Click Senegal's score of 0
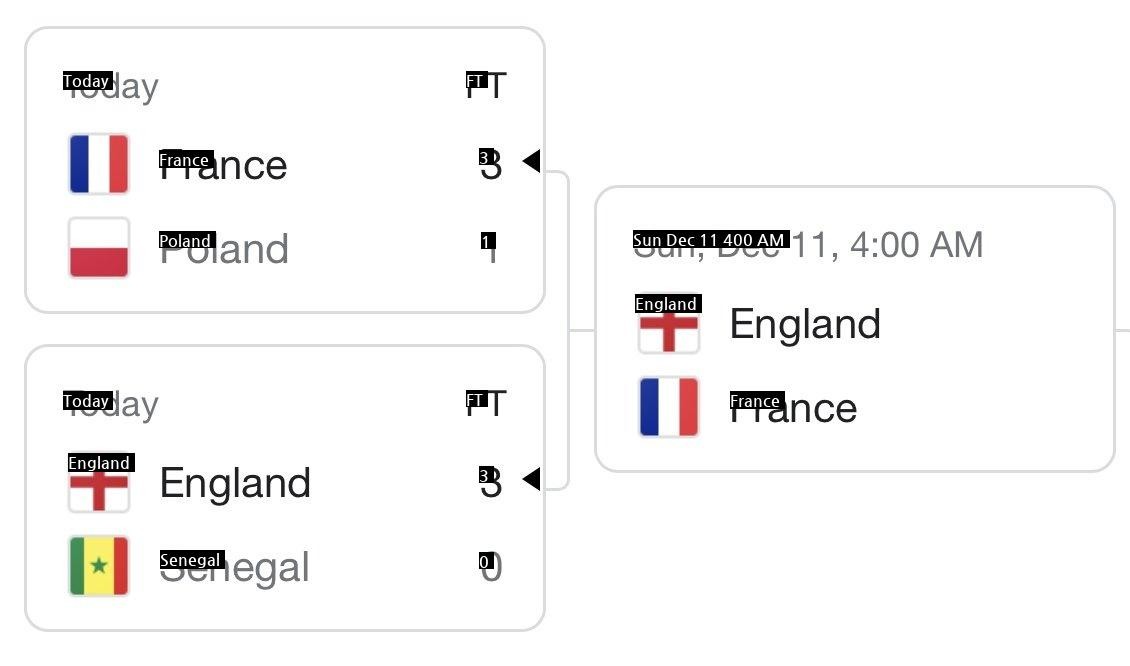This screenshot has width=1130, height=666. tap(490, 567)
